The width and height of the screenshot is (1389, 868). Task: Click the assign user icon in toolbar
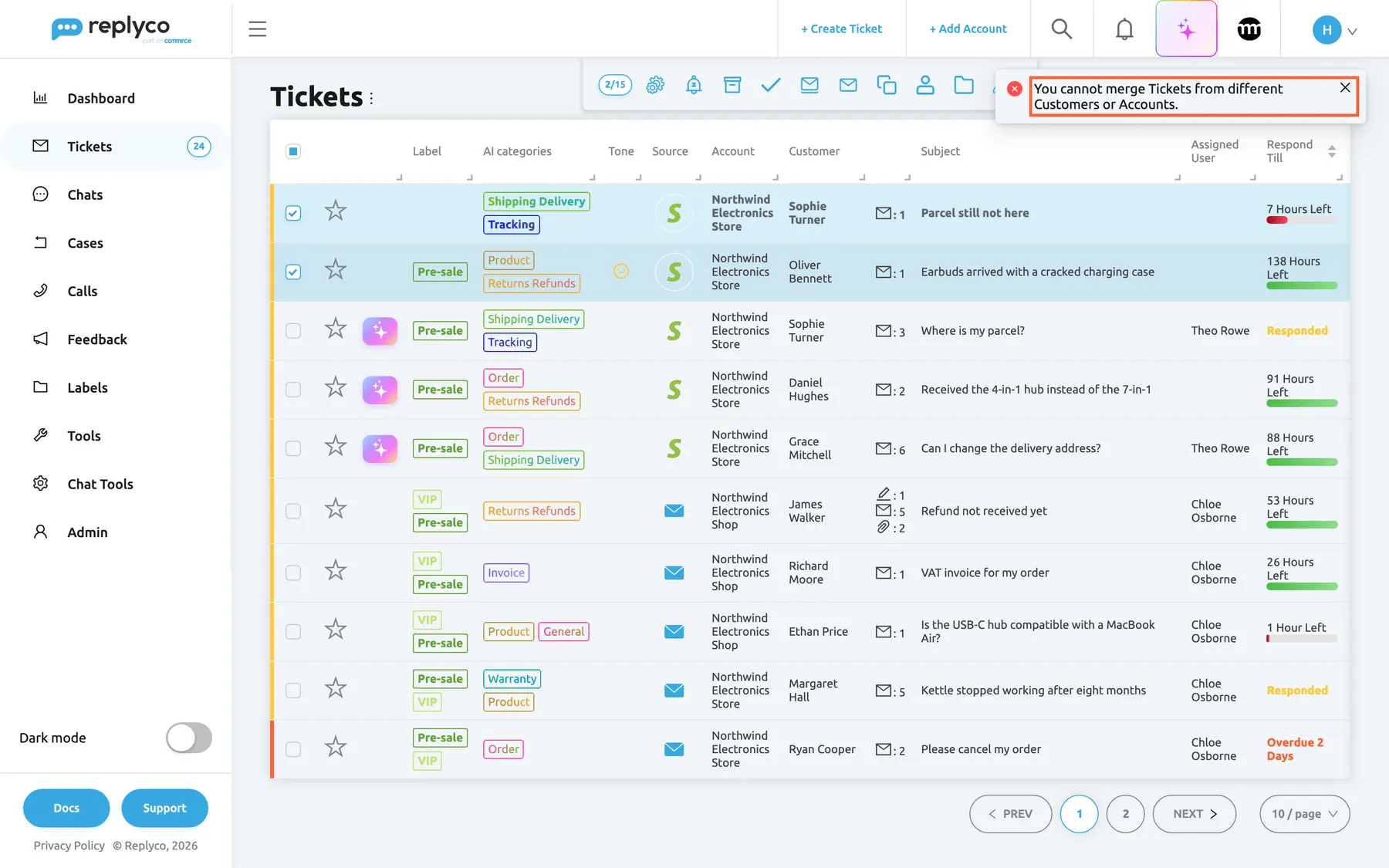coord(925,85)
